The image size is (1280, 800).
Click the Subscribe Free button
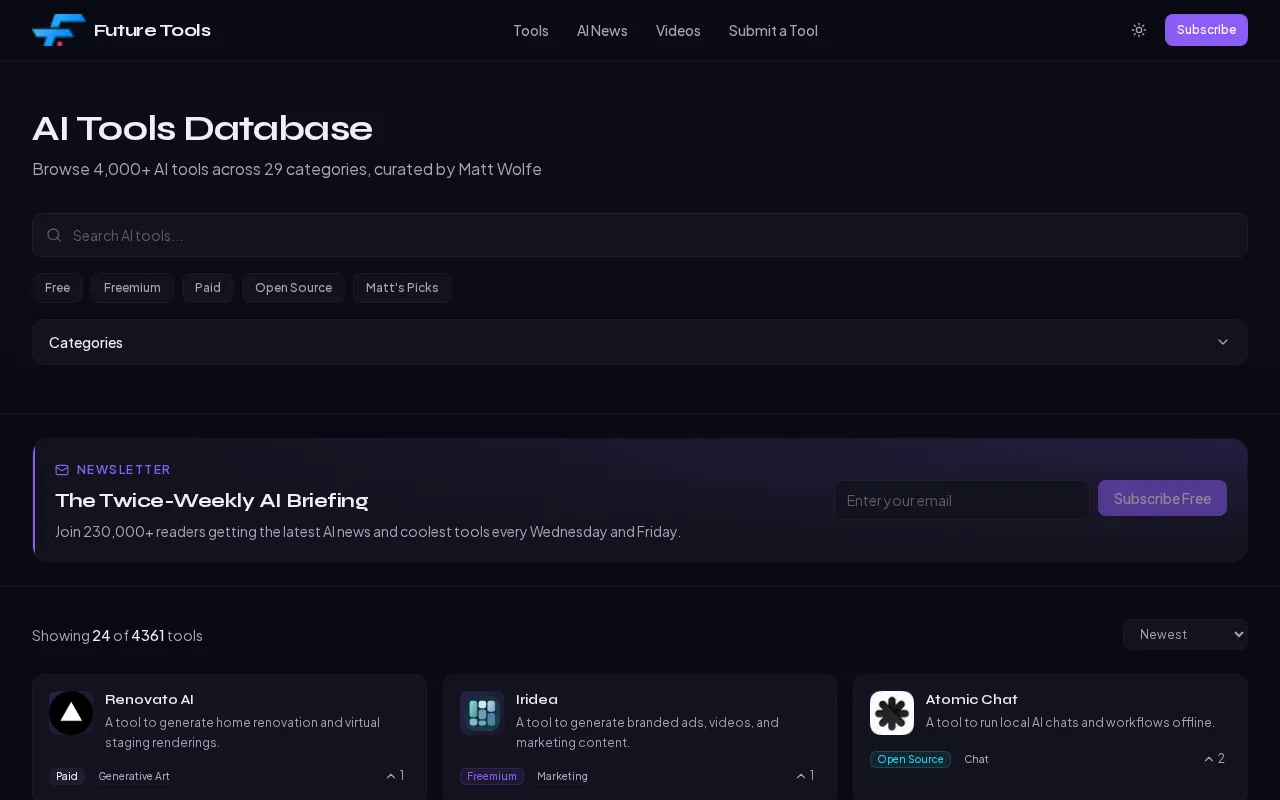click(1162, 498)
